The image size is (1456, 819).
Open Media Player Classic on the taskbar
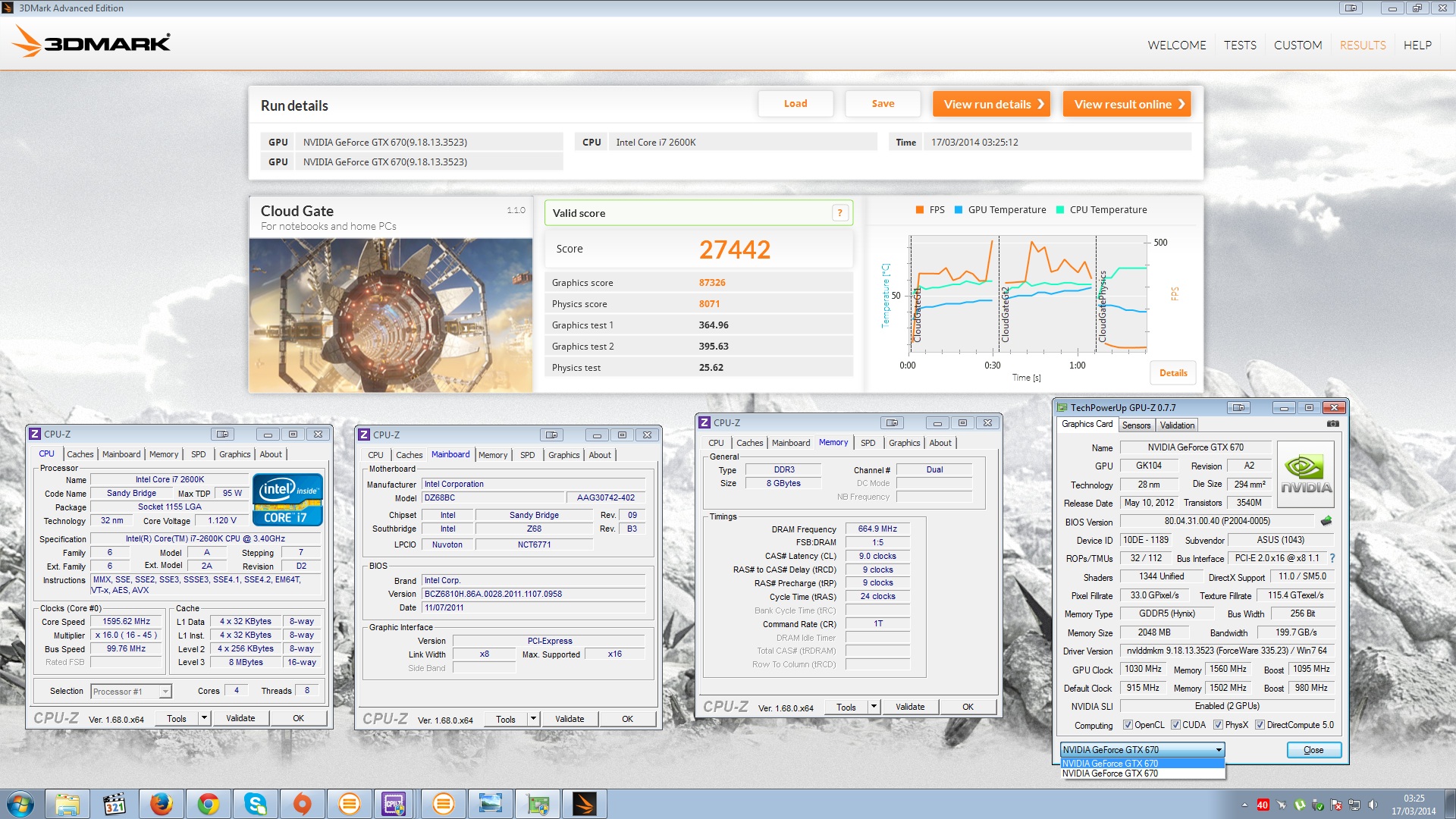click(115, 804)
